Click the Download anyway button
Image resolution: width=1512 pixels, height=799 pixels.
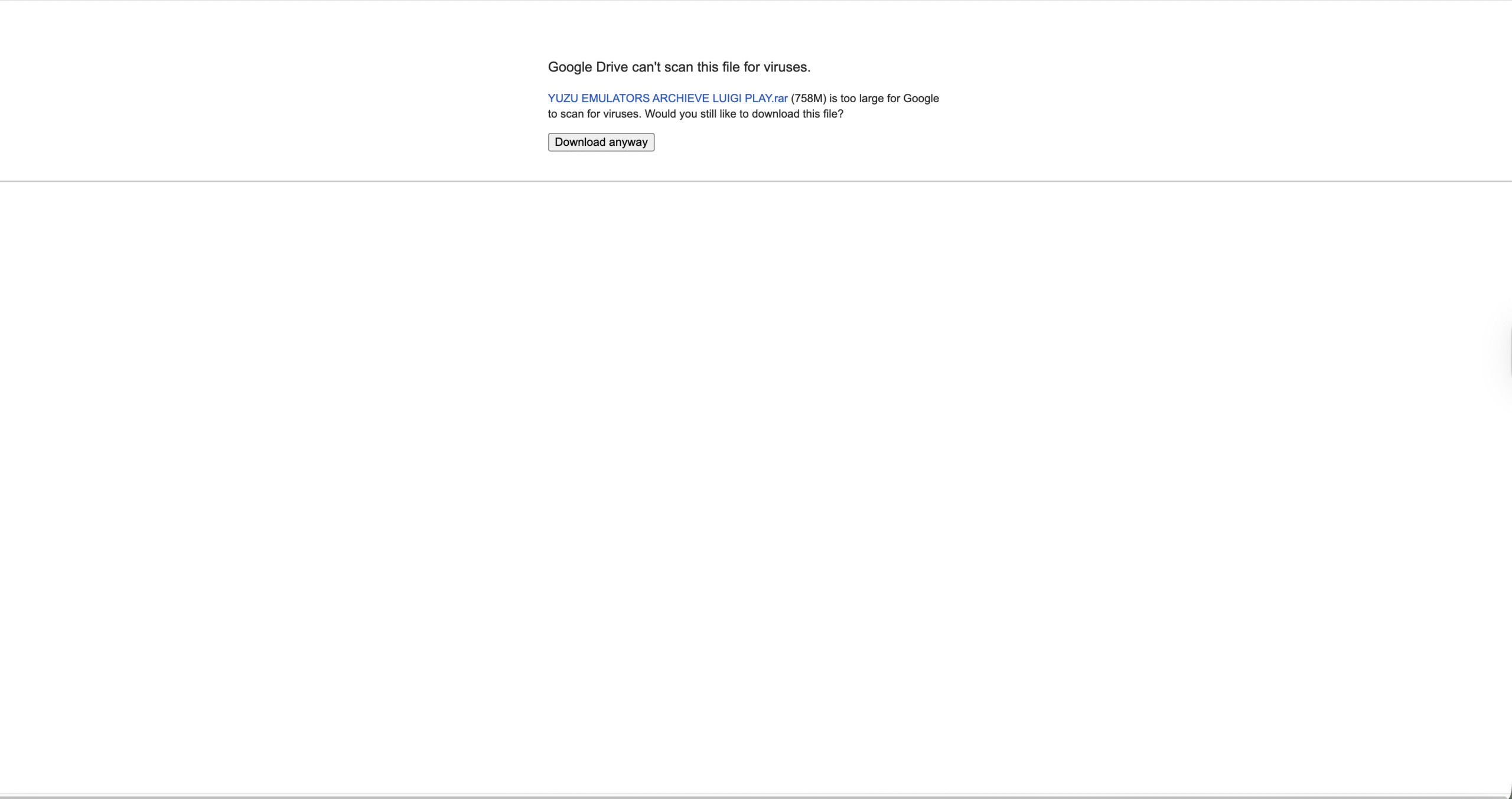[601, 142]
